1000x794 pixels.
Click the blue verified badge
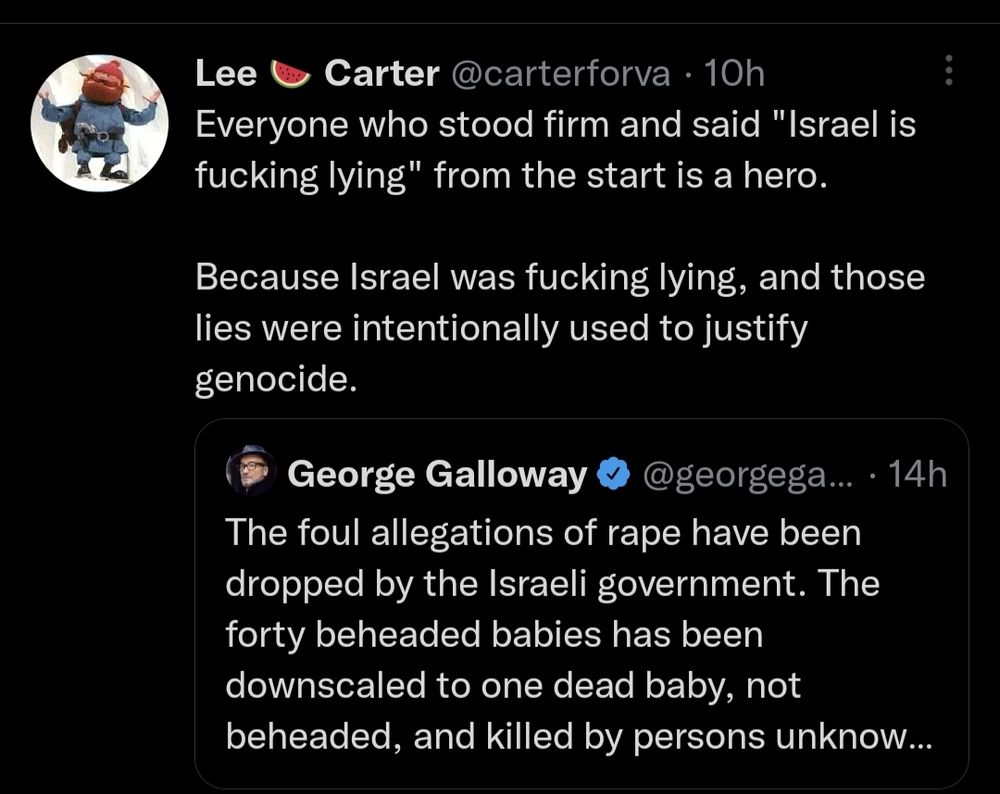tap(613, 473)
